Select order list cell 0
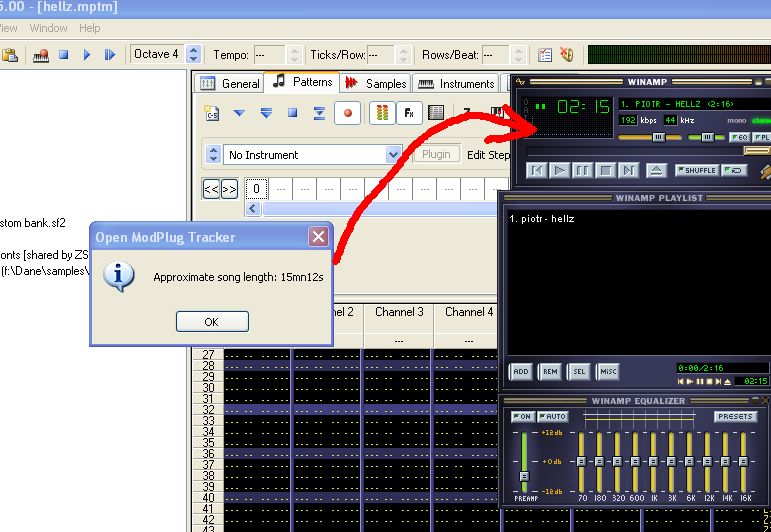771x532 pixels. click(x=256, y=189)
